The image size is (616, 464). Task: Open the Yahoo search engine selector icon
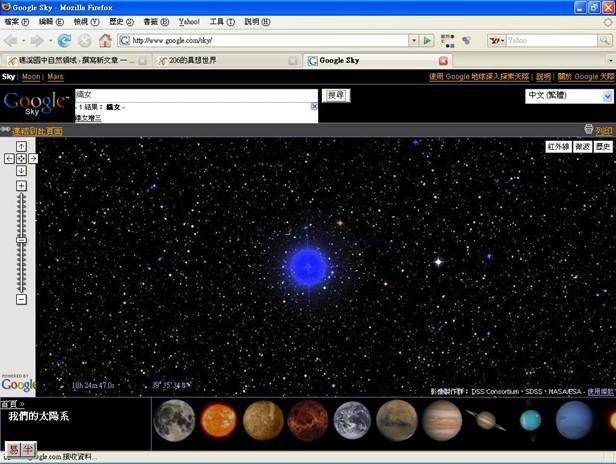click(496, 40)
